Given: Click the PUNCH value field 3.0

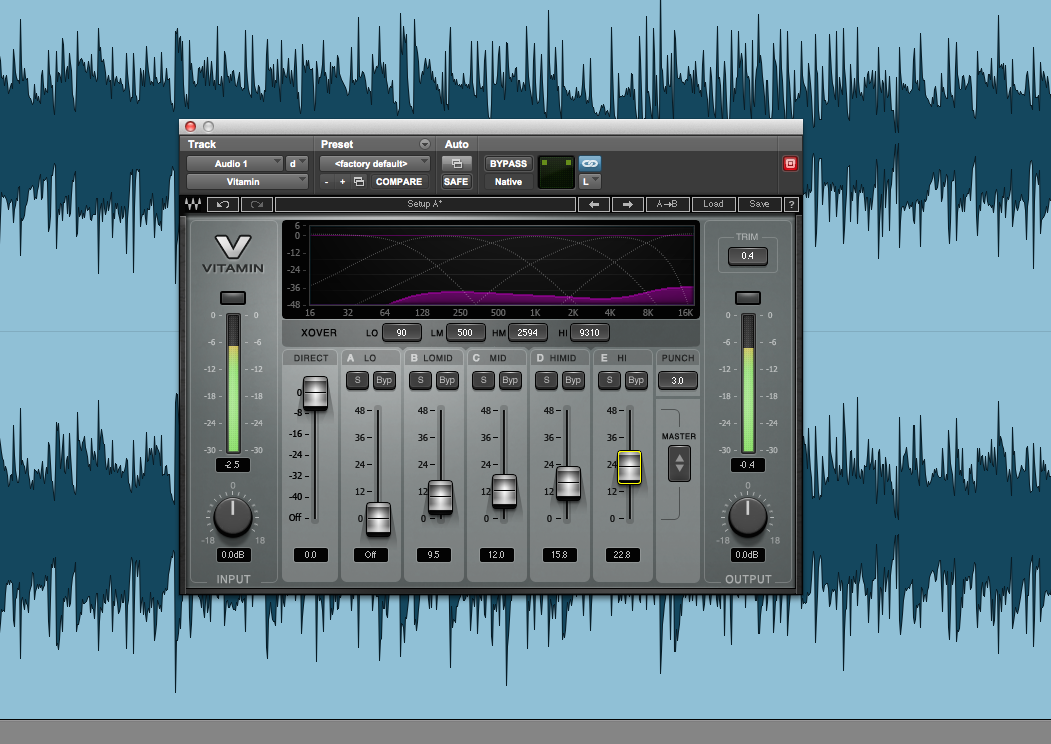Looking at the screenshot, I should 678,381.
